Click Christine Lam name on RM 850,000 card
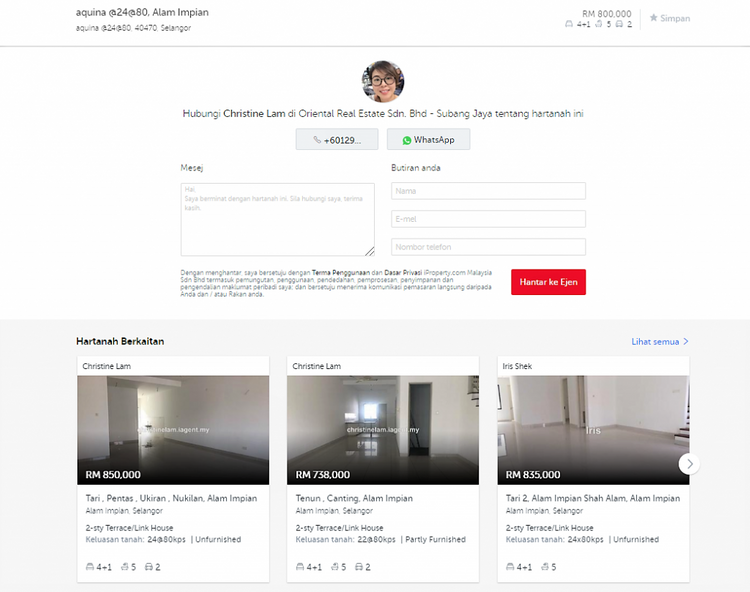The height and width of the screenshot is (592, 750). [106, 366]
